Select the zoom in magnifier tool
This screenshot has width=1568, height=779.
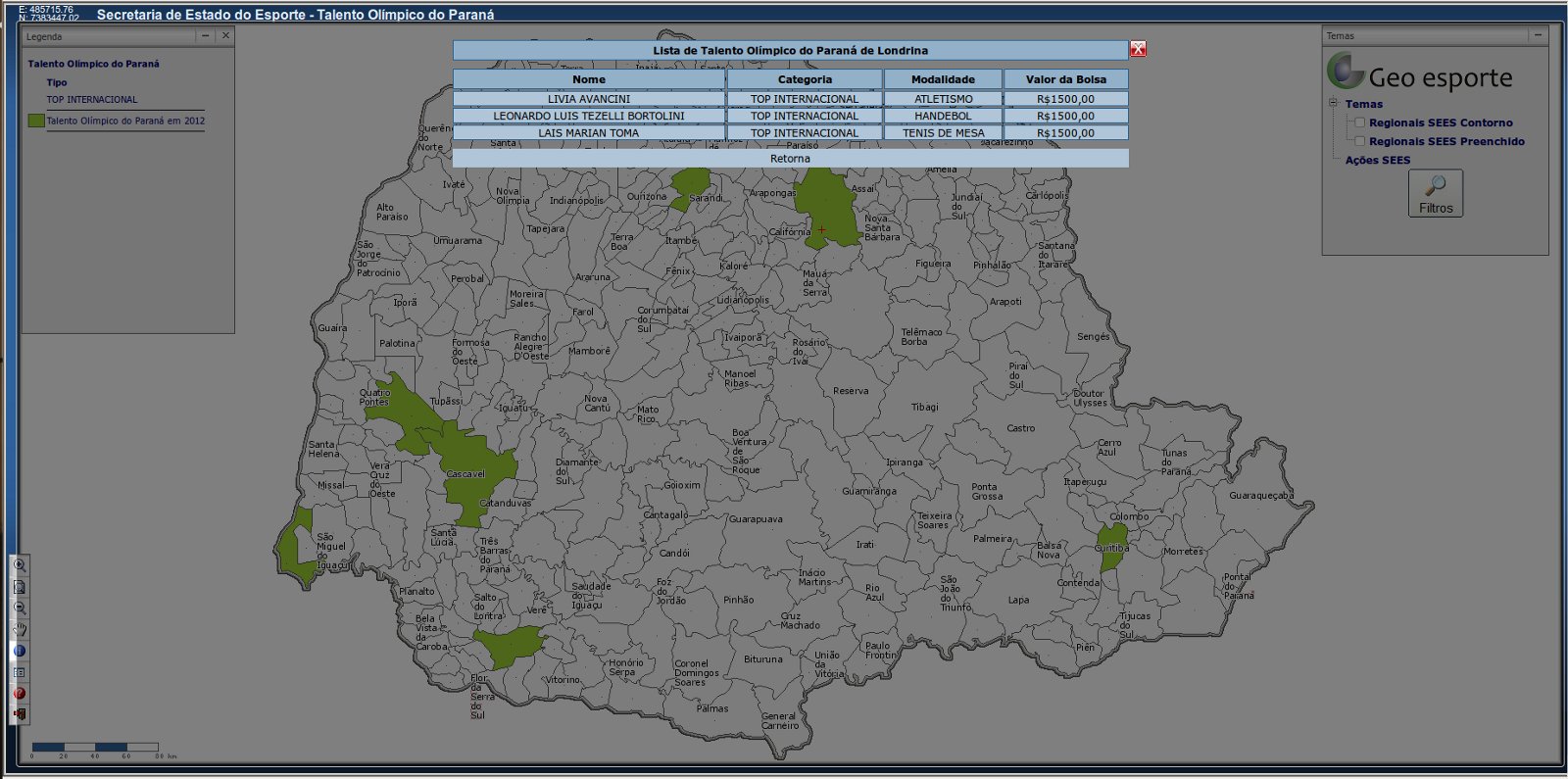19,565
